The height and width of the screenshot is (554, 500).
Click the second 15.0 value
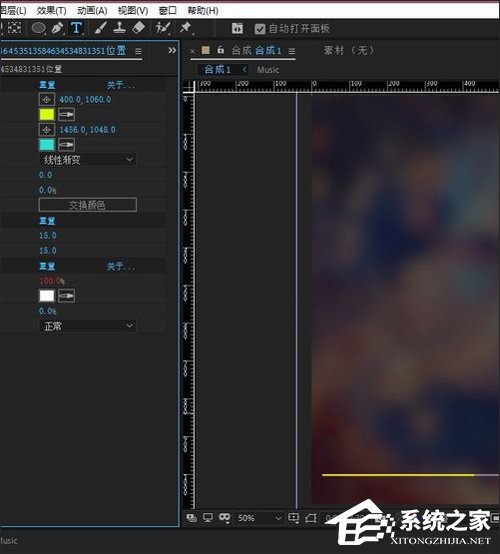(x=48, y=251)
